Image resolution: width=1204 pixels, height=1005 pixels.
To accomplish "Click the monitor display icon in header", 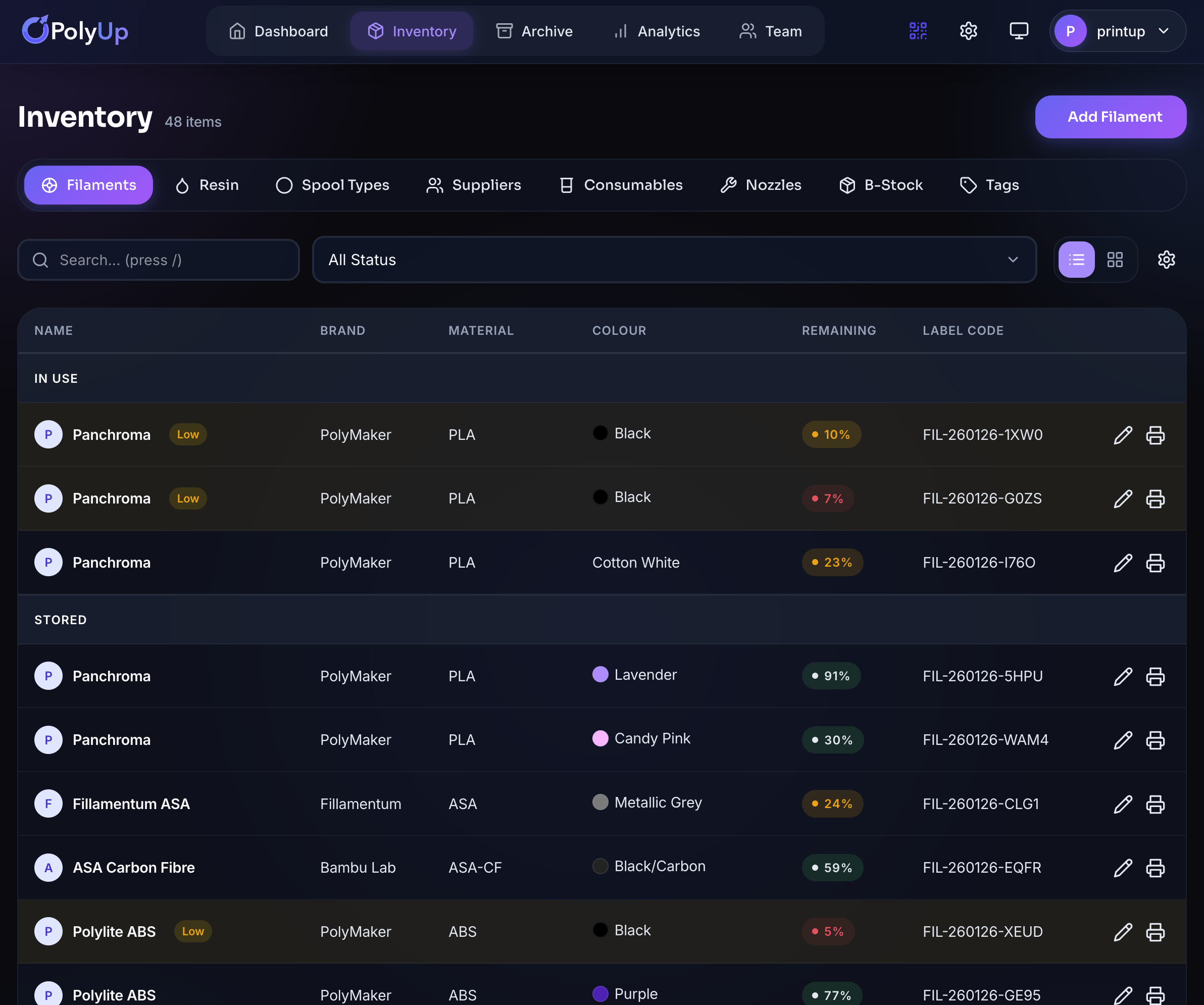I will click(1019, 31).
